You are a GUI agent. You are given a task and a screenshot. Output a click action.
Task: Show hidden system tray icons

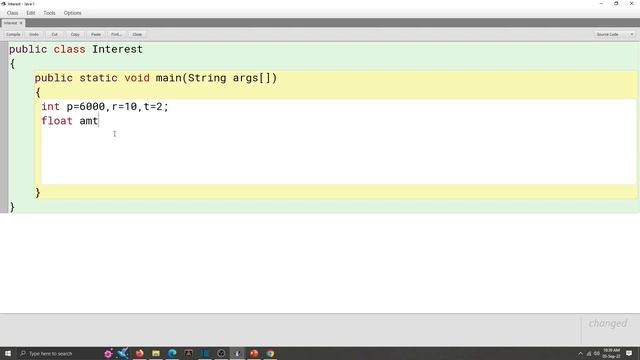point(580,353)
